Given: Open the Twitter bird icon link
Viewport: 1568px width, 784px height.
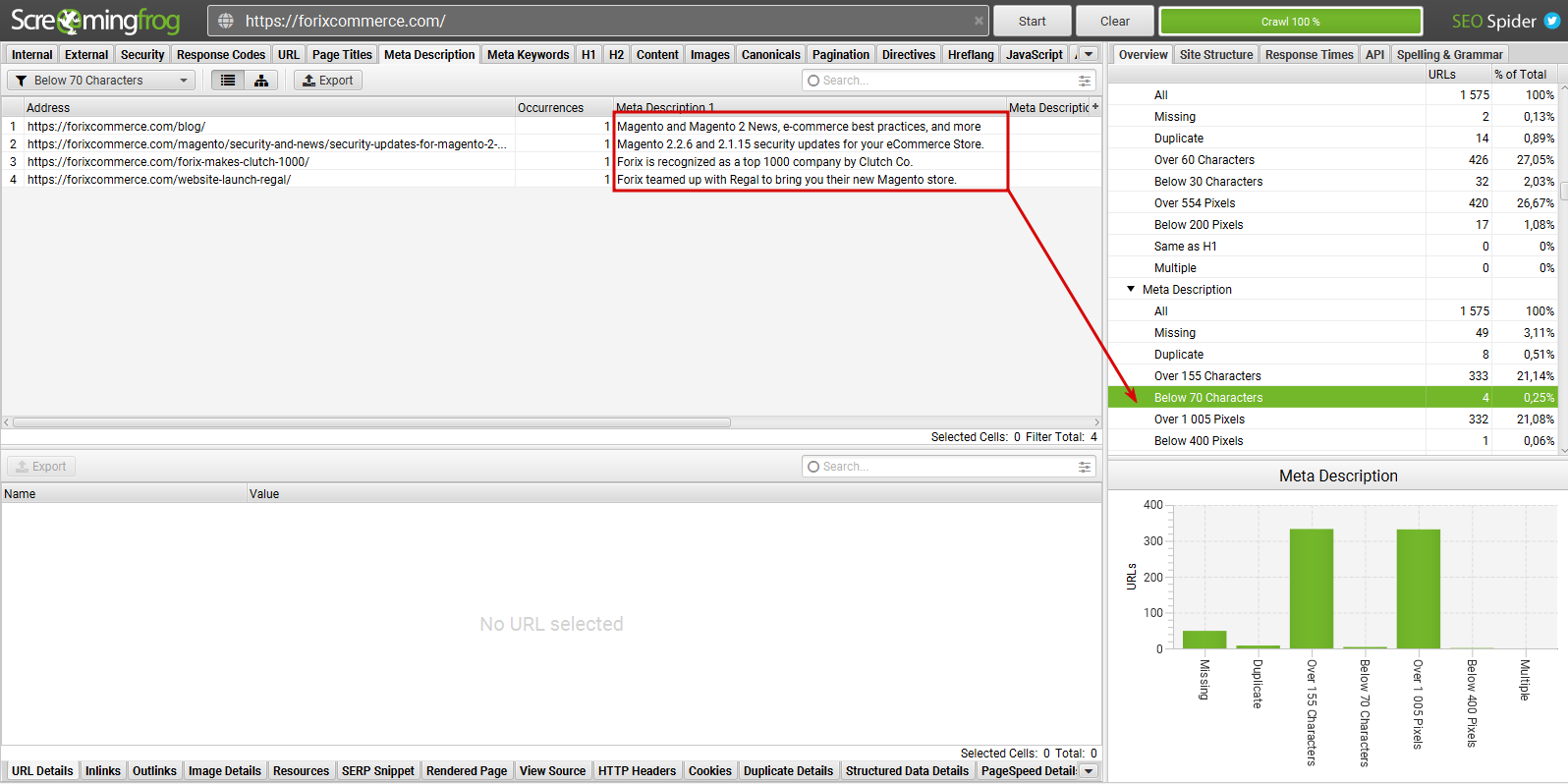Looking at the screenshot, I should pos(1551,21).
